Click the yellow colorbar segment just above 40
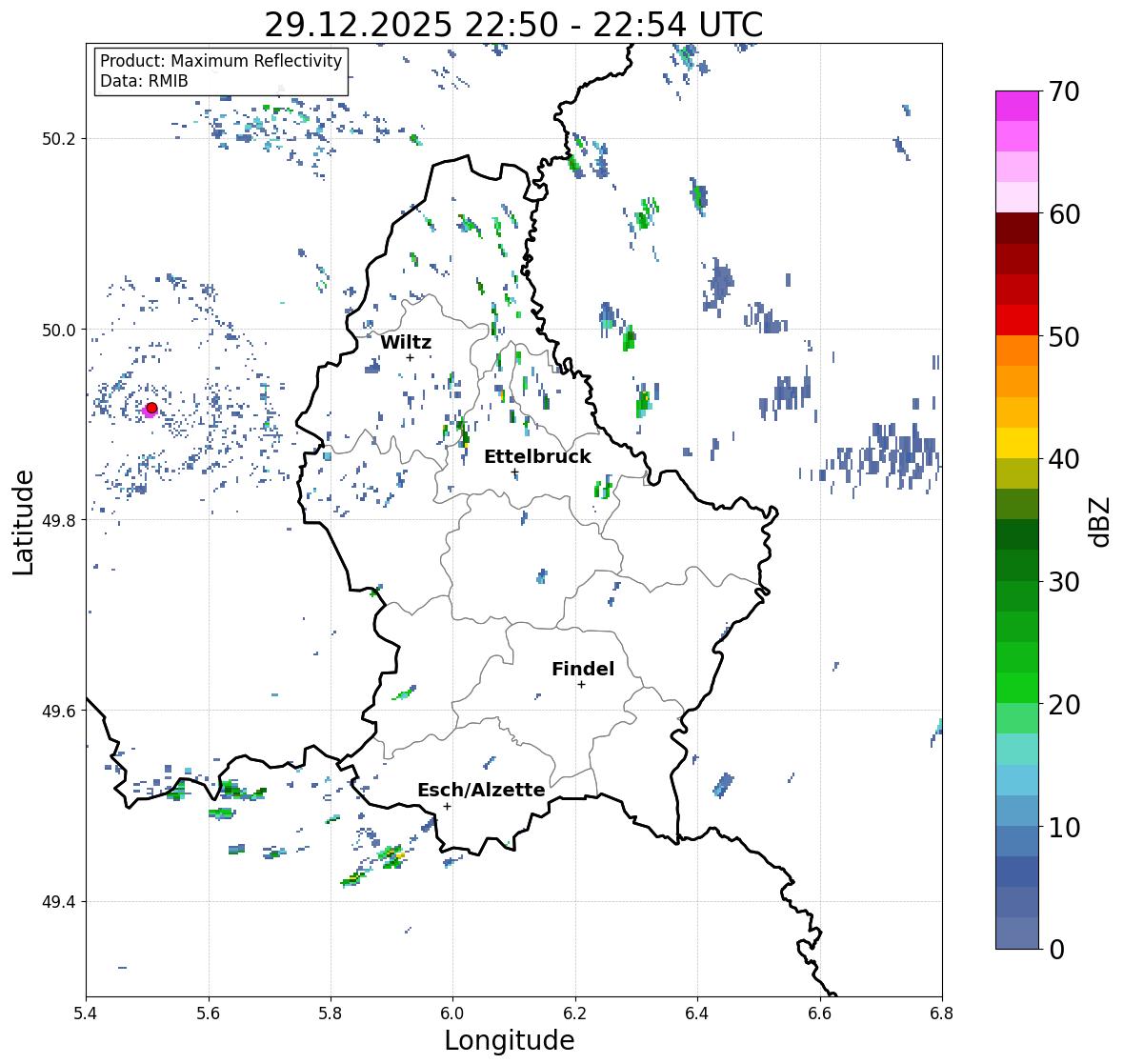This screenshot has height=1064, width=1123. tap(1017, 443)
